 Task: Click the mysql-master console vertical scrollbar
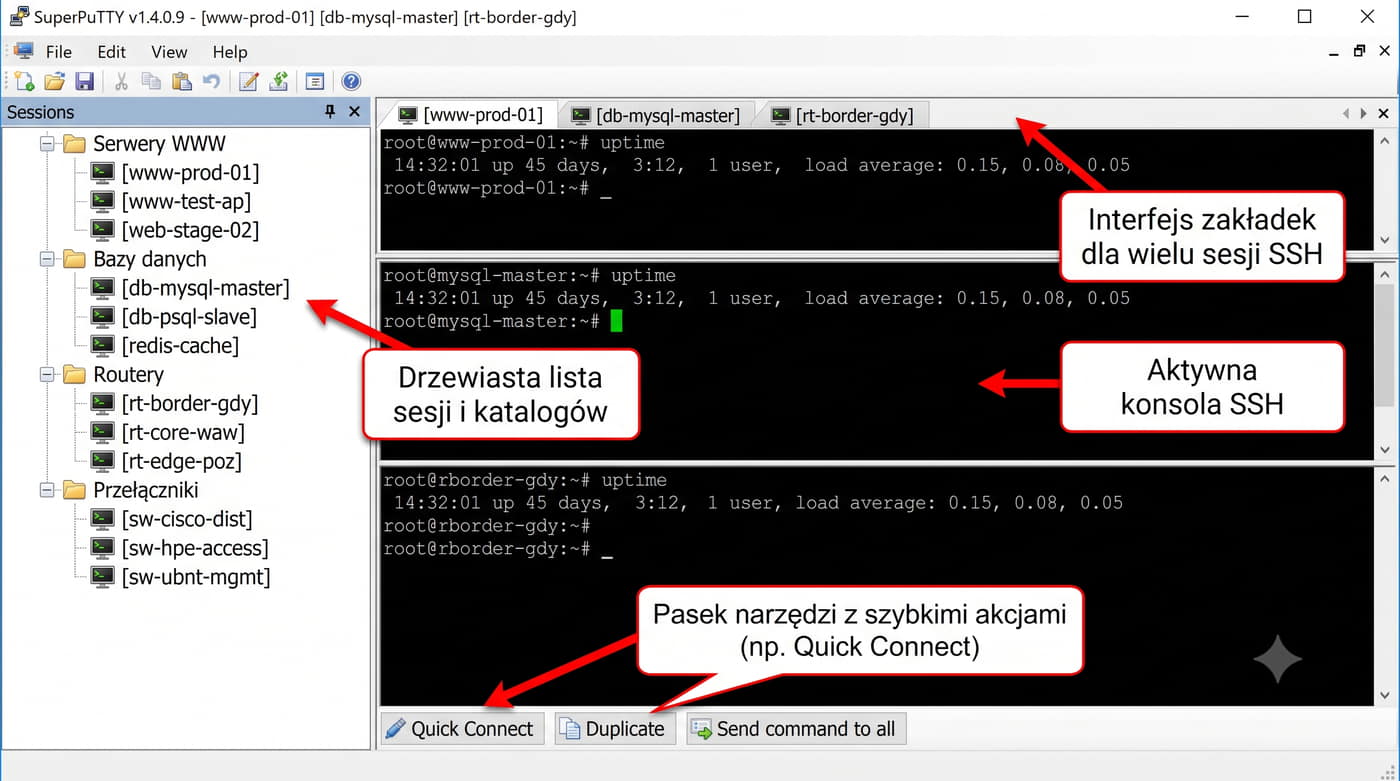(1384, 360)
